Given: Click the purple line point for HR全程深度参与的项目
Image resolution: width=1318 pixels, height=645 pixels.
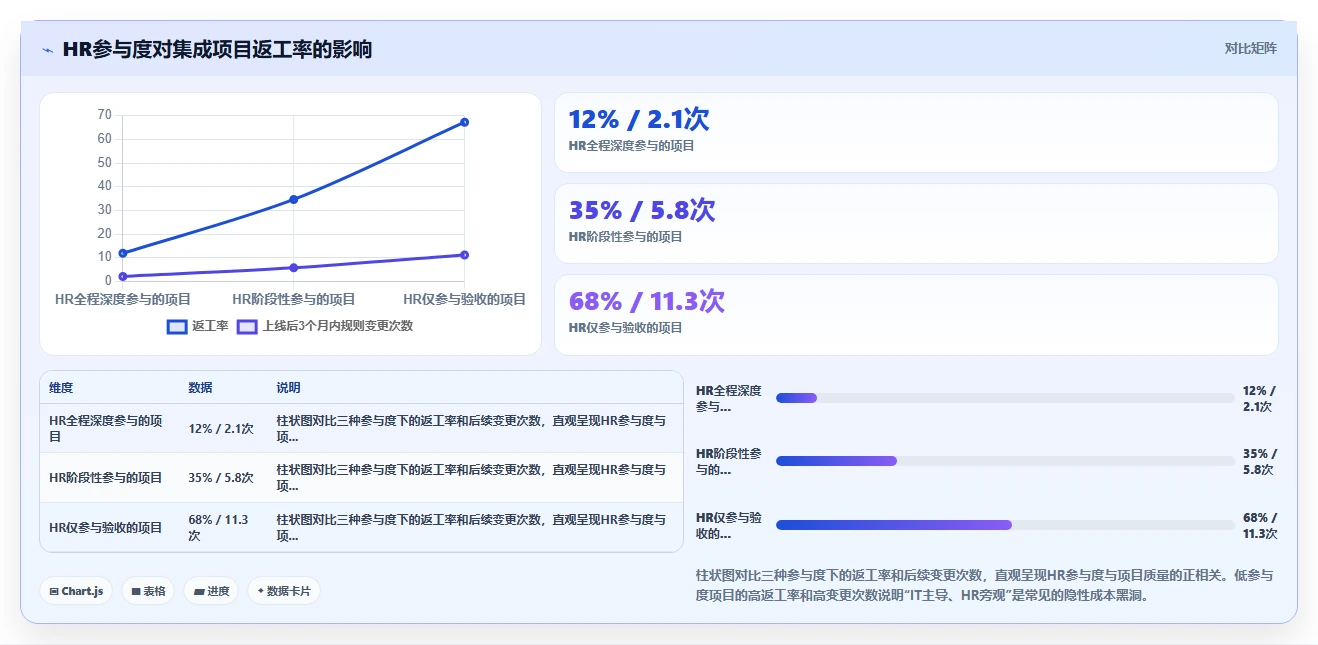Looking at the screenshot, I should [122, 276].
